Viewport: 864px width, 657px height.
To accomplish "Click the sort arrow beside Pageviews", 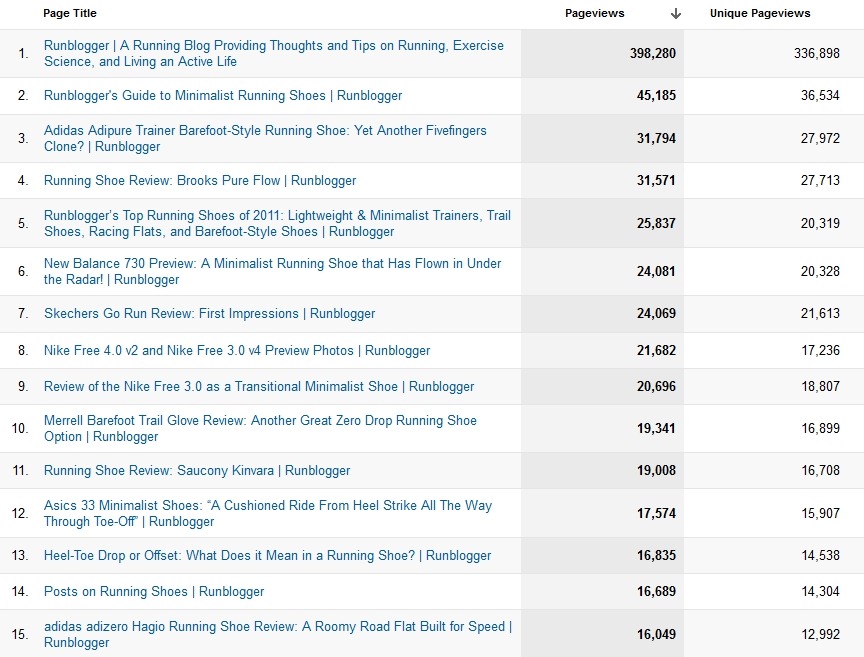I will (x=676, y=14).
